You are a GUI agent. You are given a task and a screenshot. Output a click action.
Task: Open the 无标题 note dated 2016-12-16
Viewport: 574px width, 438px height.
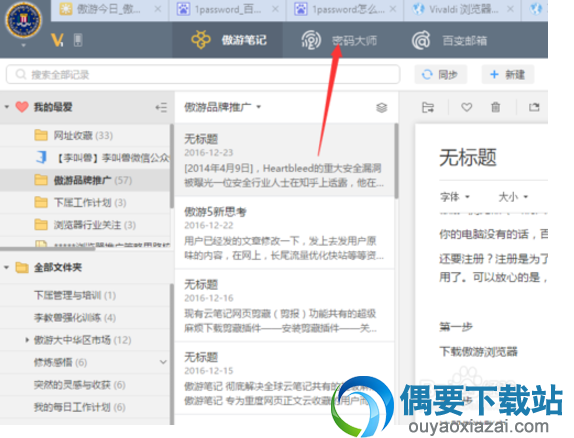(284, 305)
